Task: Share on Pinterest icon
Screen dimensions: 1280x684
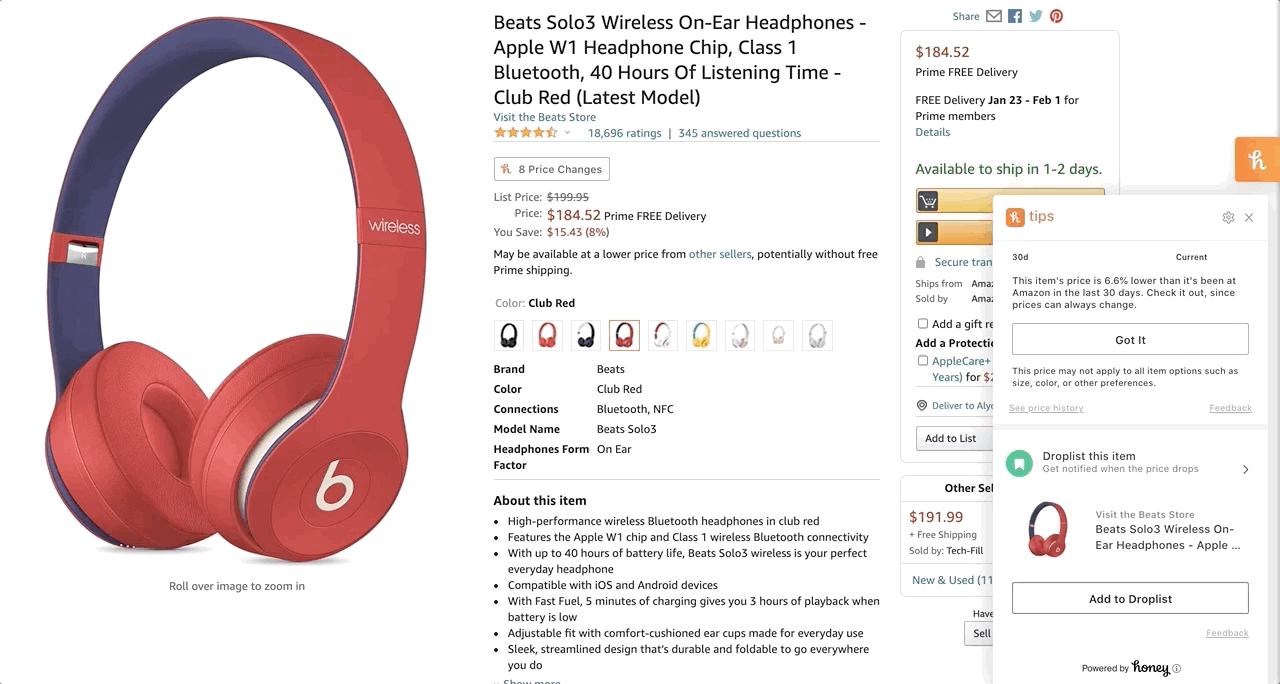Action: [1056, 16]
